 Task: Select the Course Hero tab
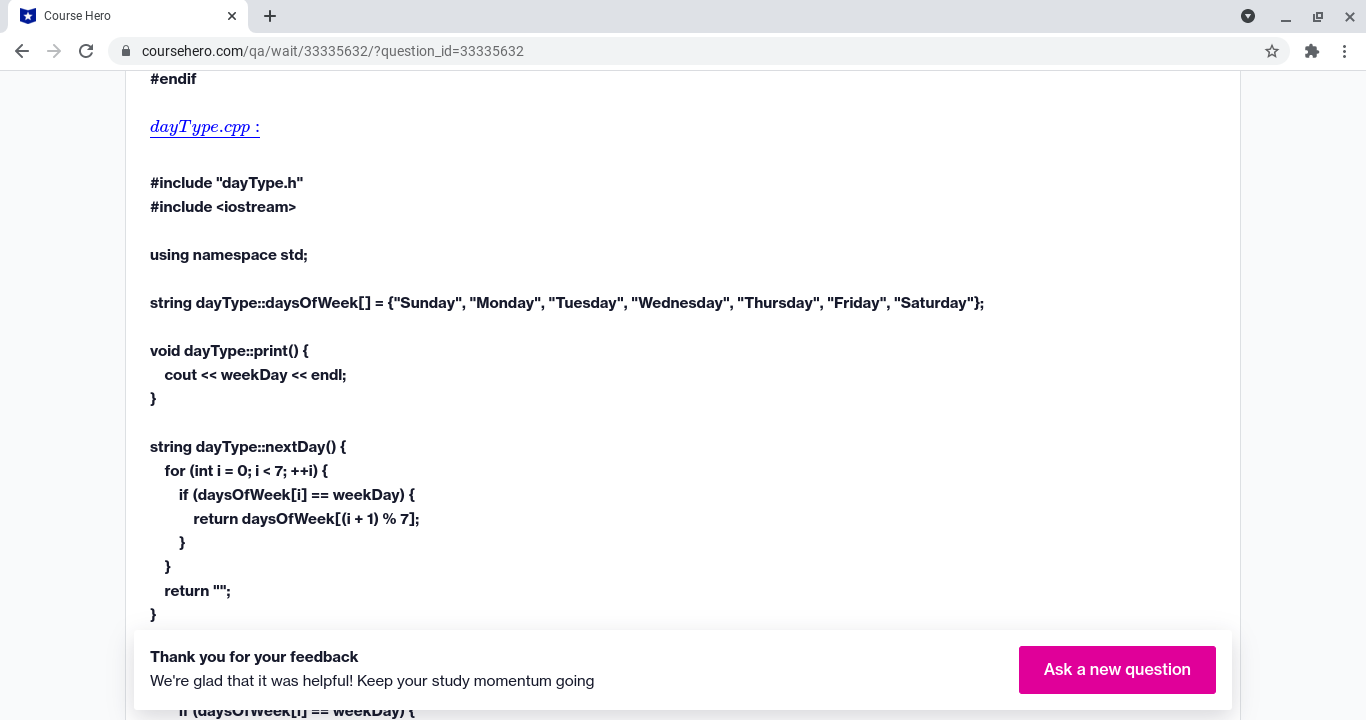tap(126, 16)
